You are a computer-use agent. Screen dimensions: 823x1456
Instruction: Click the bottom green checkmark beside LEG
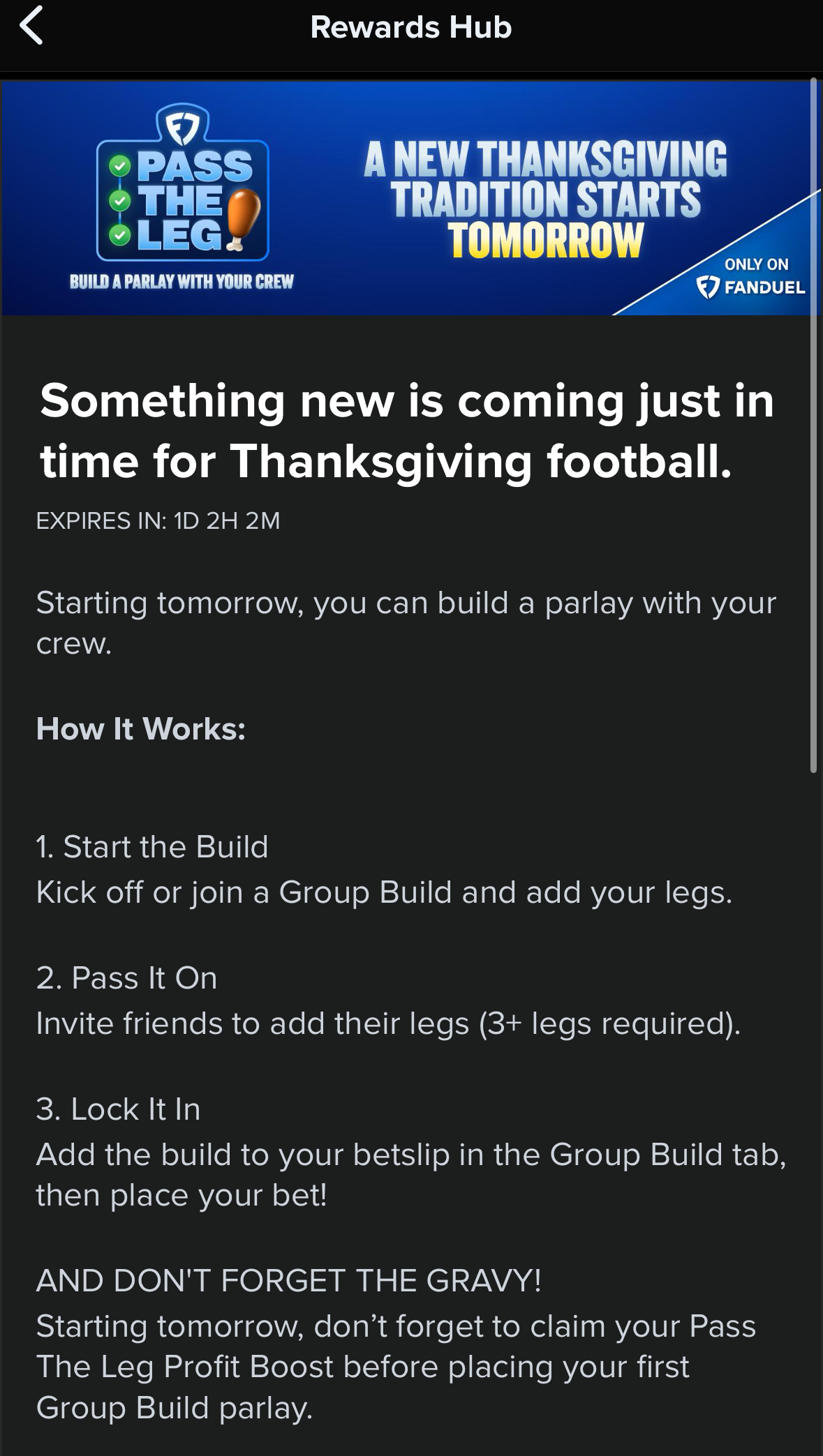(119, 234)
